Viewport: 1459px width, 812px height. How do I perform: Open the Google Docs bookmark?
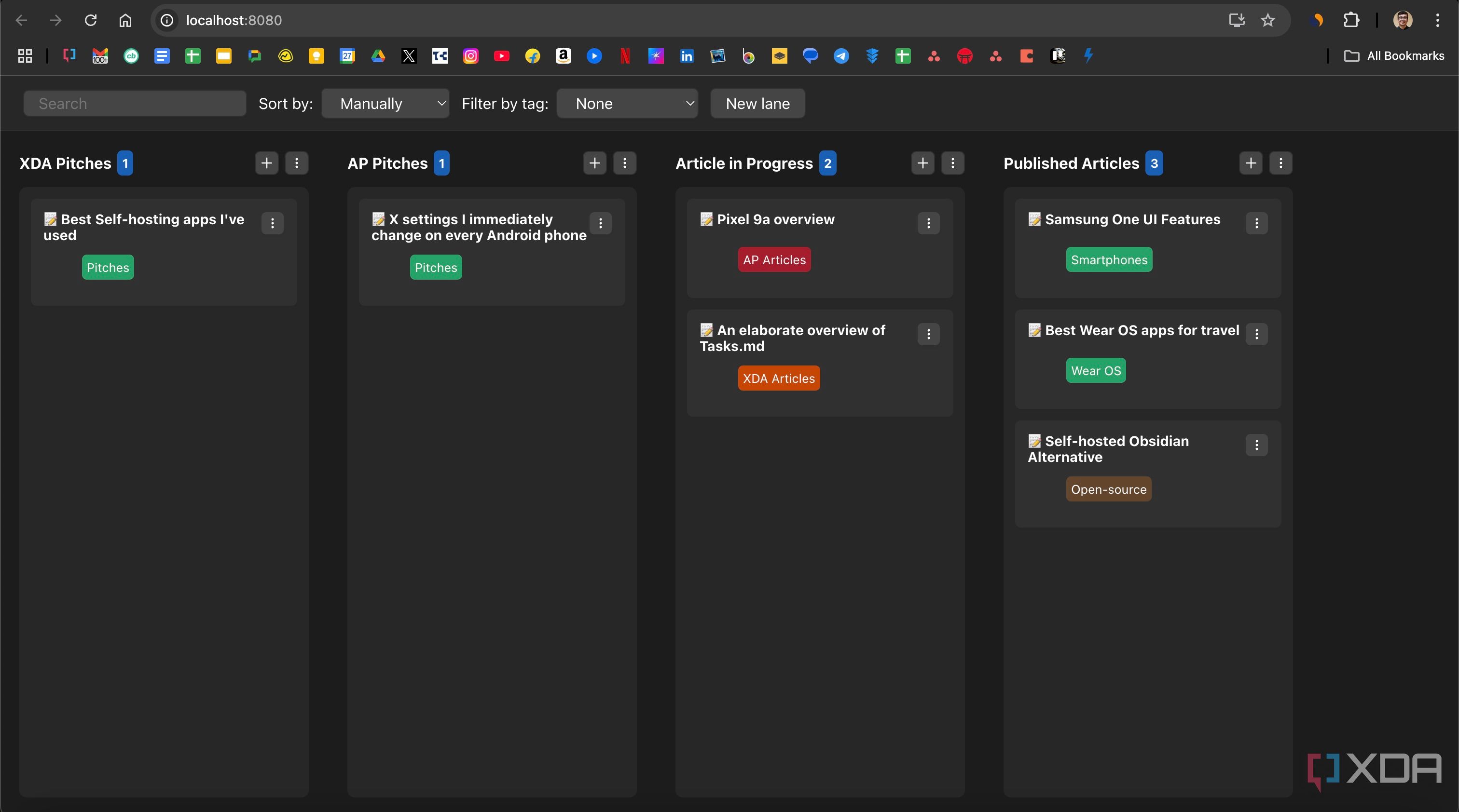[x=162, y=55]
